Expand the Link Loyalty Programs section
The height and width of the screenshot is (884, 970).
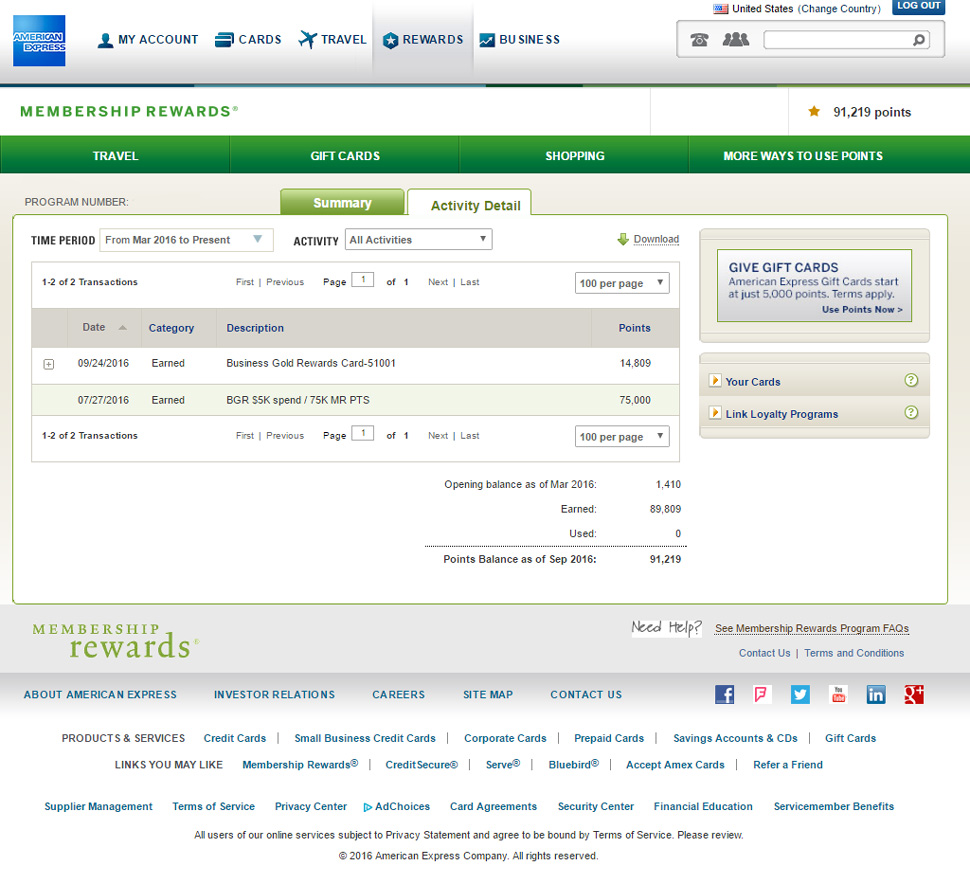point(715,413)
